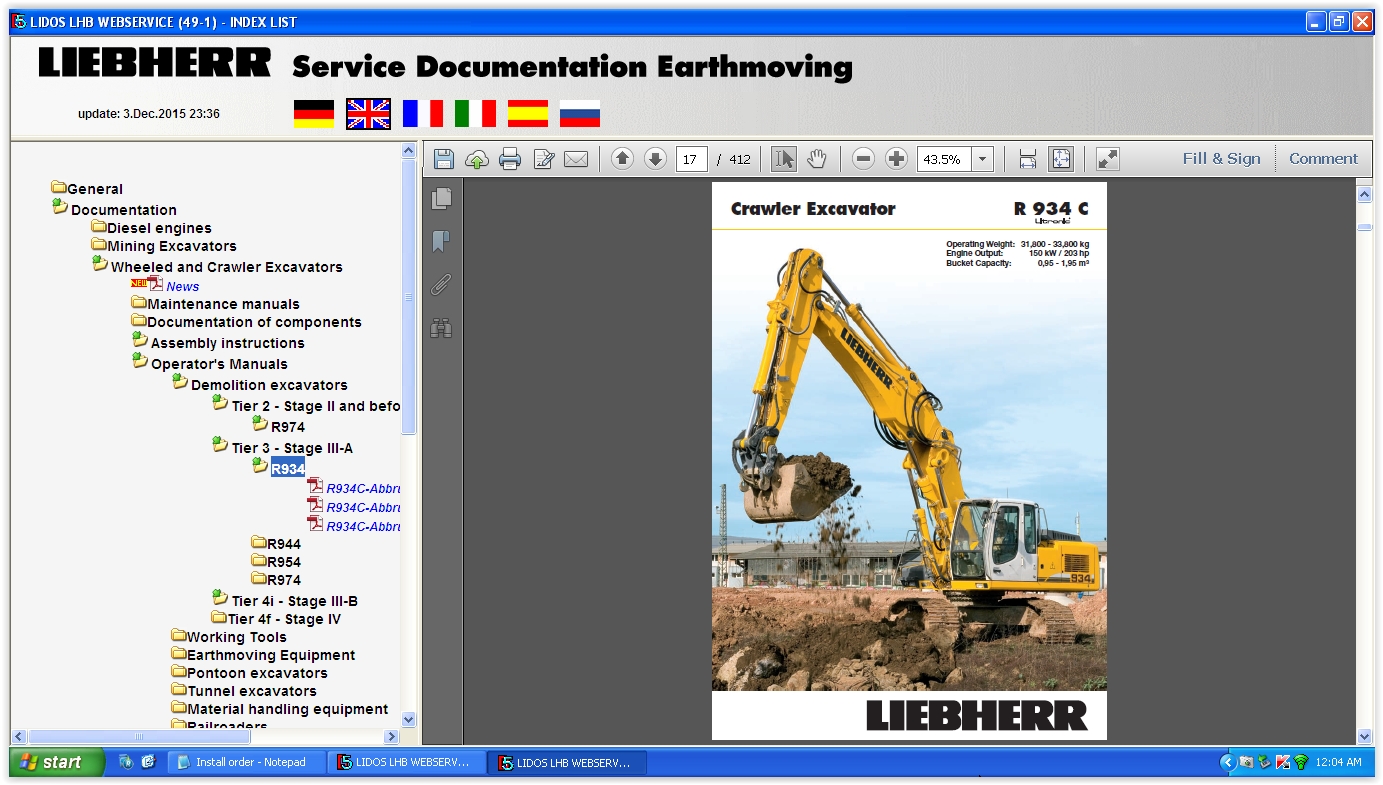
Task: Click the PDF viewer scroll-down arrow
Action: click(x=1365, y=736)
